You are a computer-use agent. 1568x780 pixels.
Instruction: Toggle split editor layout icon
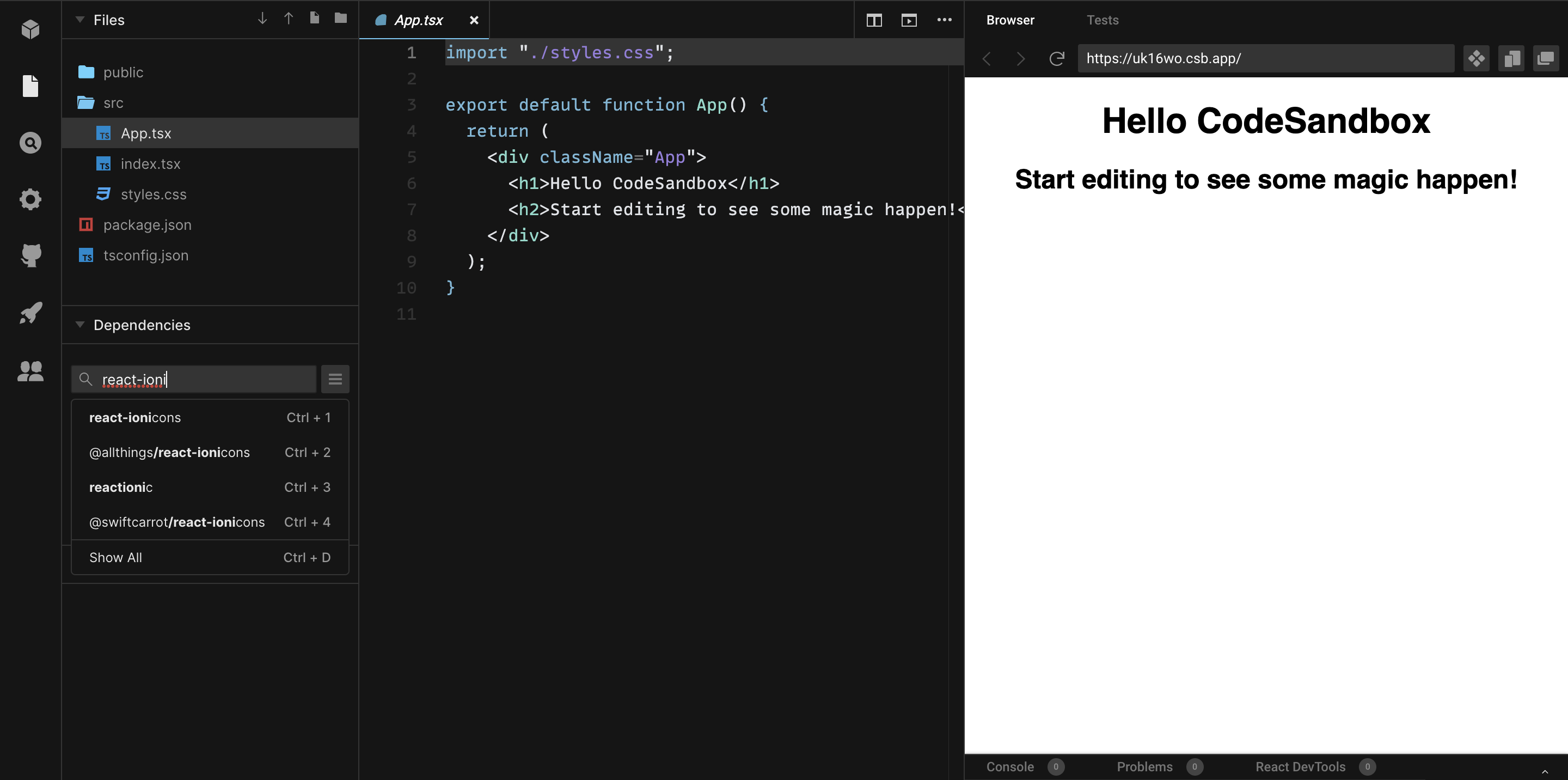874,20
